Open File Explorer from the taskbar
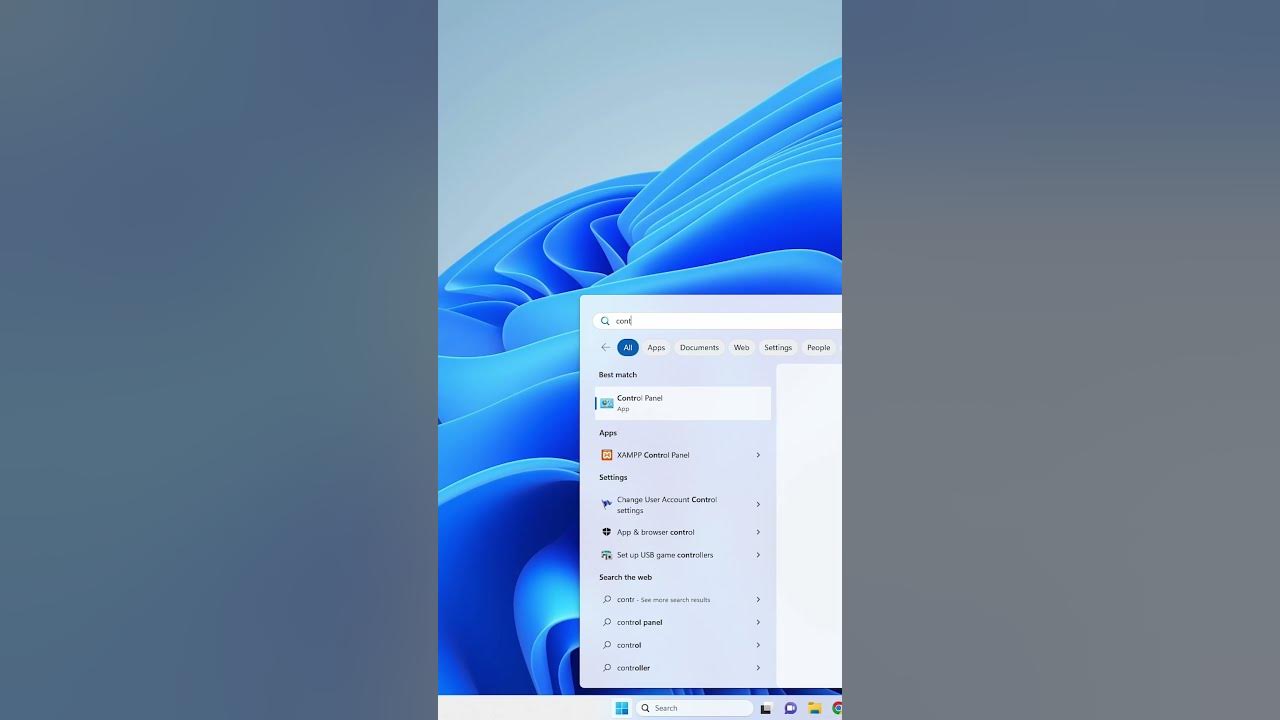 click(x=815, y=708)
